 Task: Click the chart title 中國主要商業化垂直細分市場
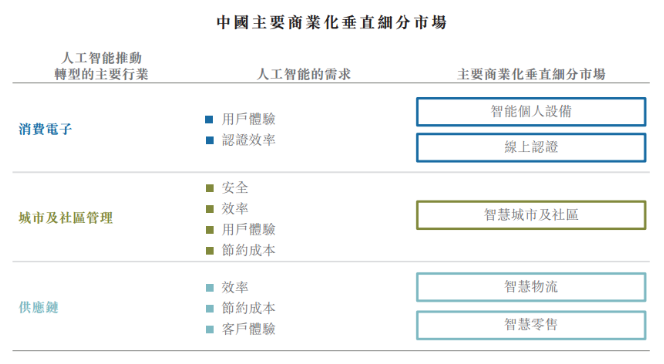[x=332, y=22]
